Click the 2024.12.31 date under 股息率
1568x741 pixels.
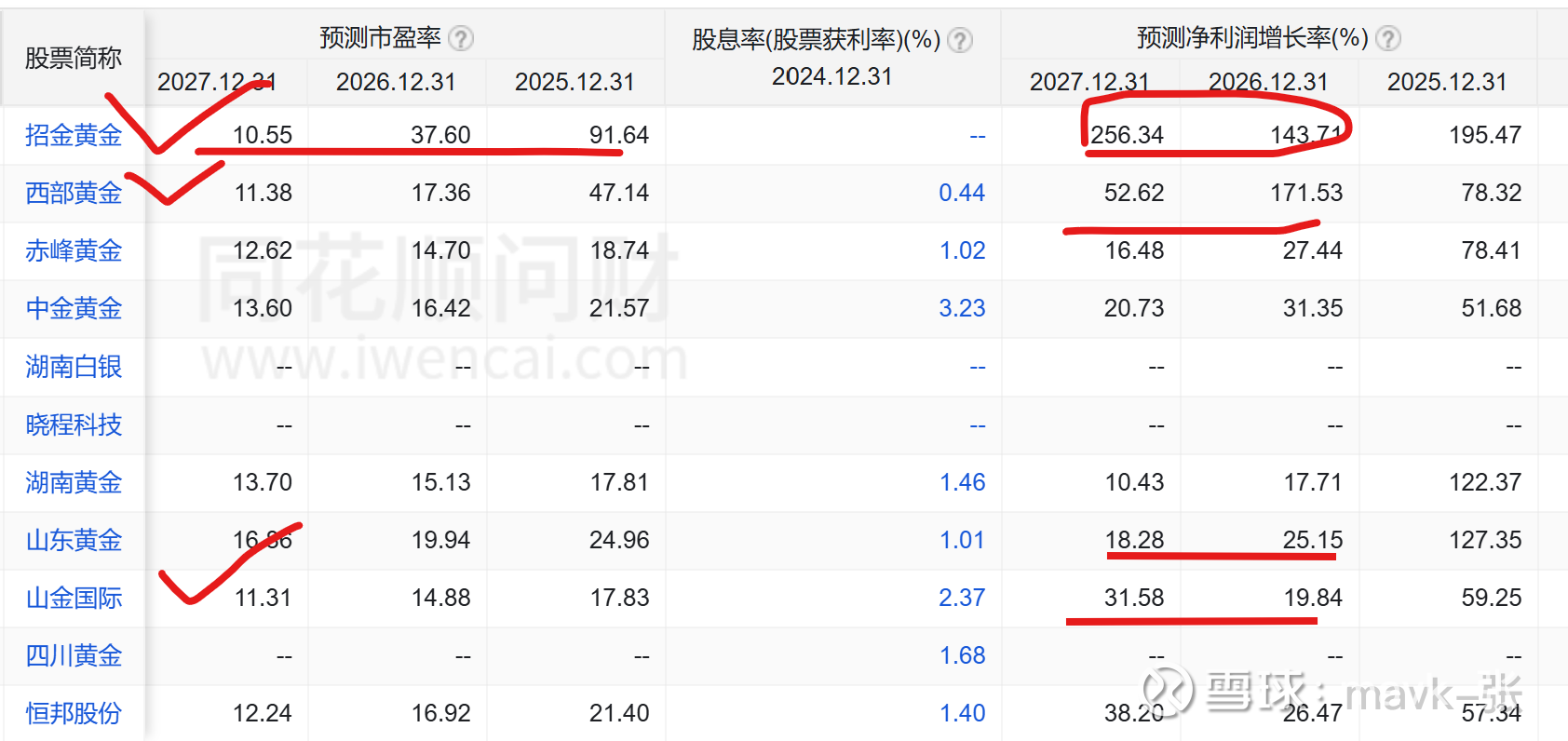pos(832,76)
